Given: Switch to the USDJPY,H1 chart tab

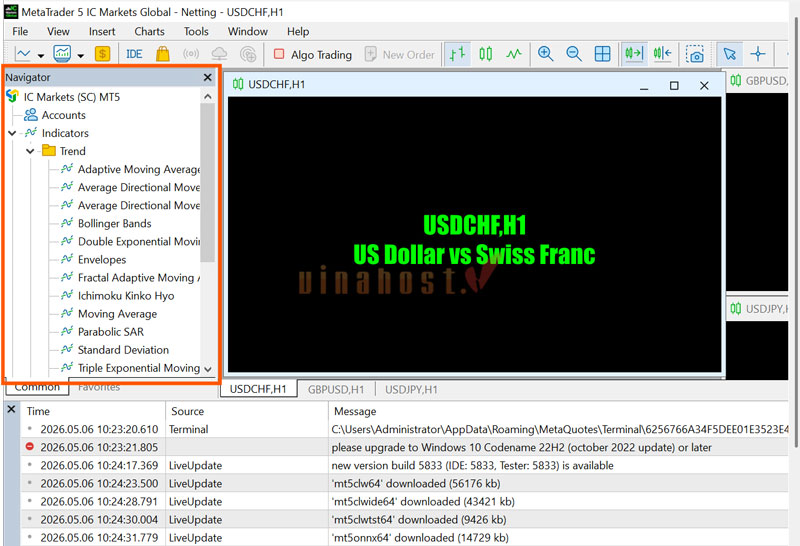Looking at the screenshot, I should (x=411, y=390).
